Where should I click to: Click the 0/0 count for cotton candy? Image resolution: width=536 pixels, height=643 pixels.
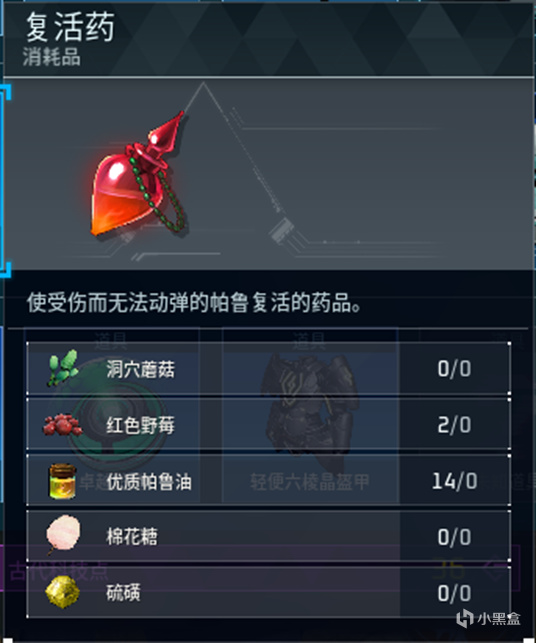[x=454, y=537]
